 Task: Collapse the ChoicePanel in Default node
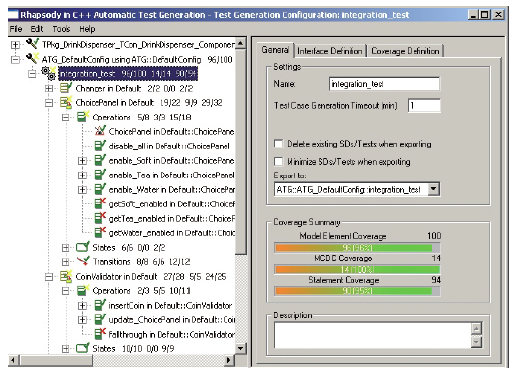click(x=49, y=103)
